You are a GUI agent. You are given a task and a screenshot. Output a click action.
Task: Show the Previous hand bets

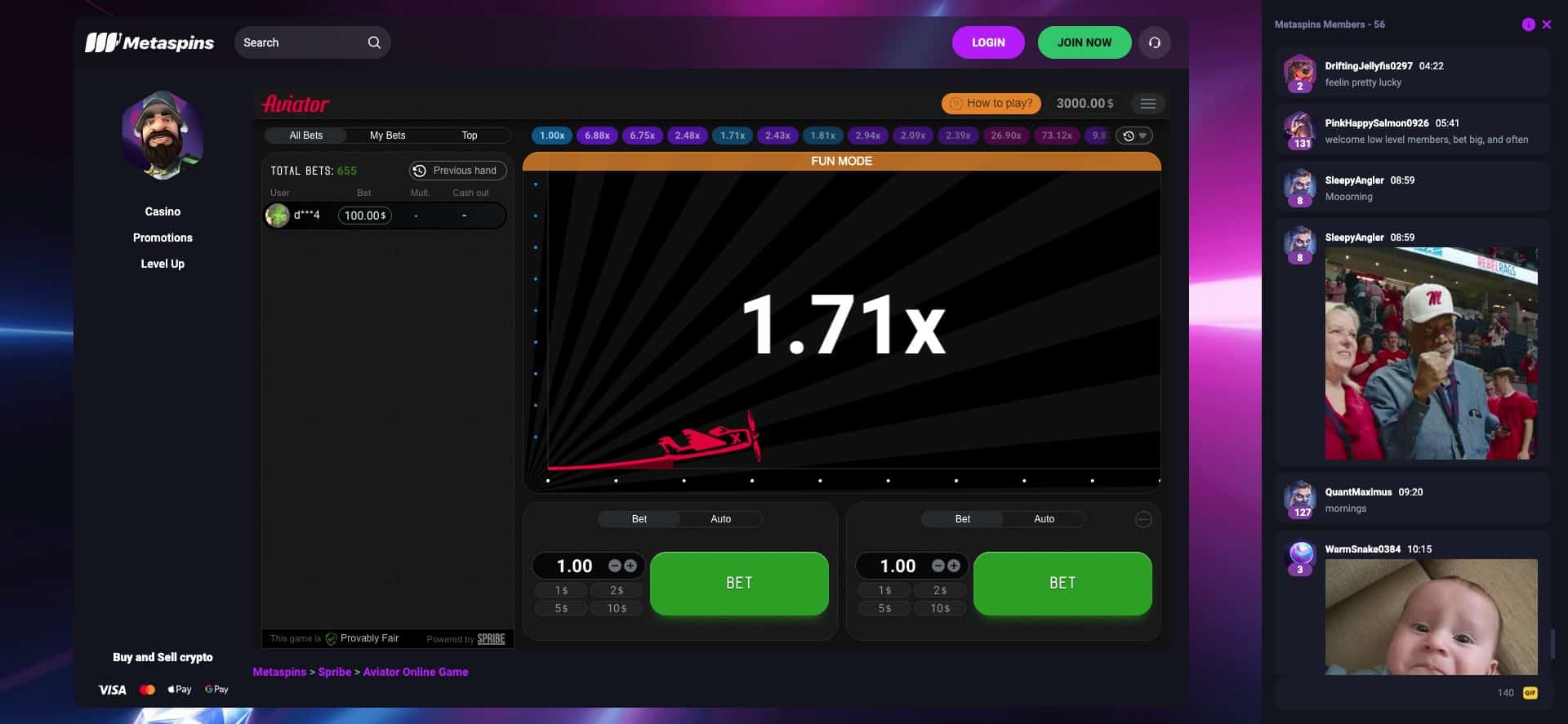[457, 171]
